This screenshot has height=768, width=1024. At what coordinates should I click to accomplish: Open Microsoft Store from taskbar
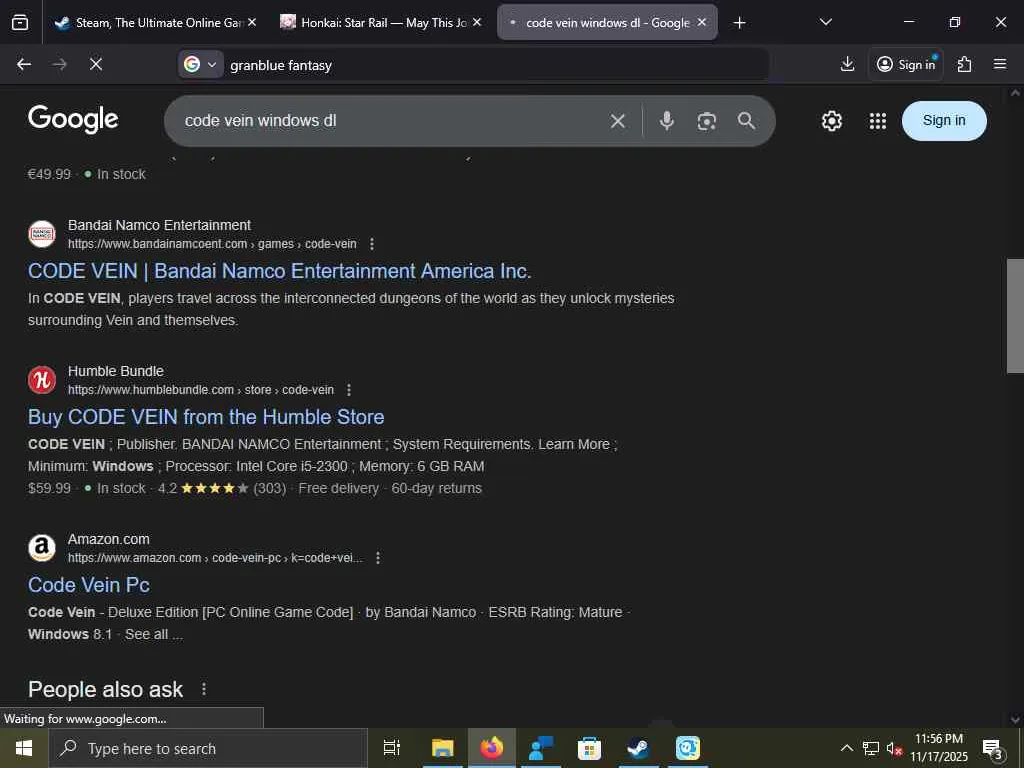589,748
